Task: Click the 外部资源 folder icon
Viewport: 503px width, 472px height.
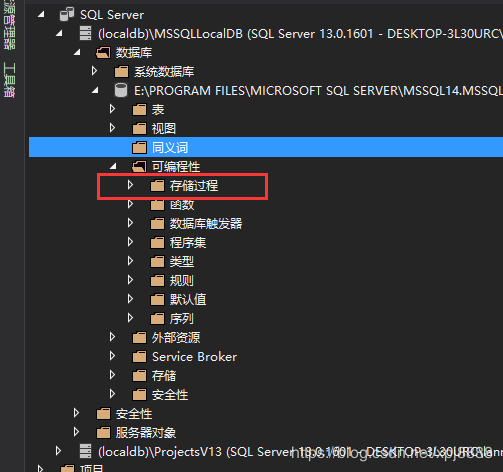Action: 139,338
